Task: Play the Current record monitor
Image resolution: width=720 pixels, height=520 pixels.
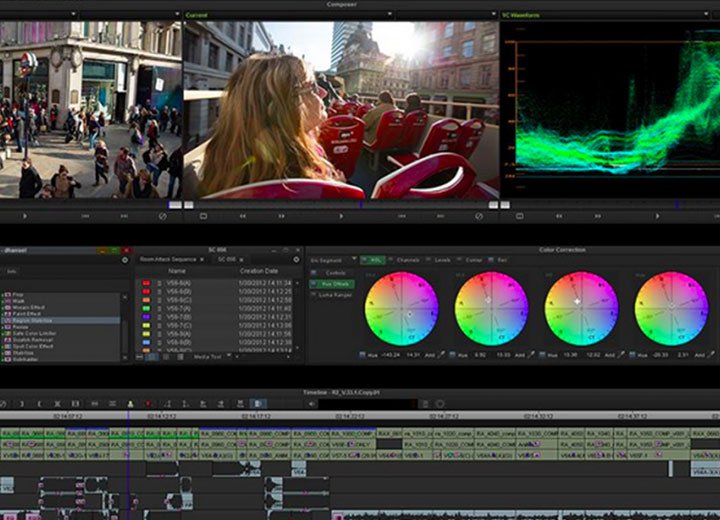Action: pyautogui.click(x=341, y=216)
